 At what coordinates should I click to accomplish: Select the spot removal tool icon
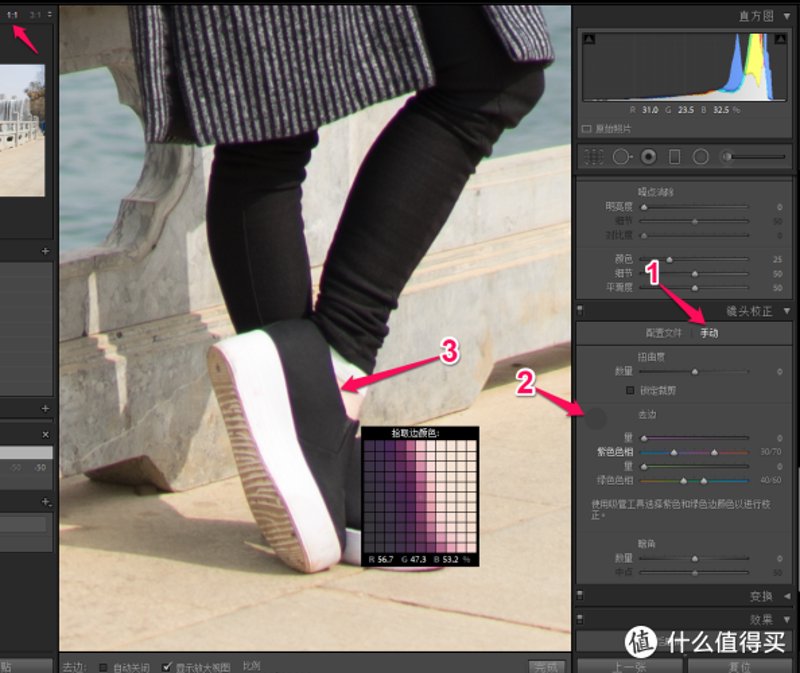pyautogui.click(x=621, y=157)
